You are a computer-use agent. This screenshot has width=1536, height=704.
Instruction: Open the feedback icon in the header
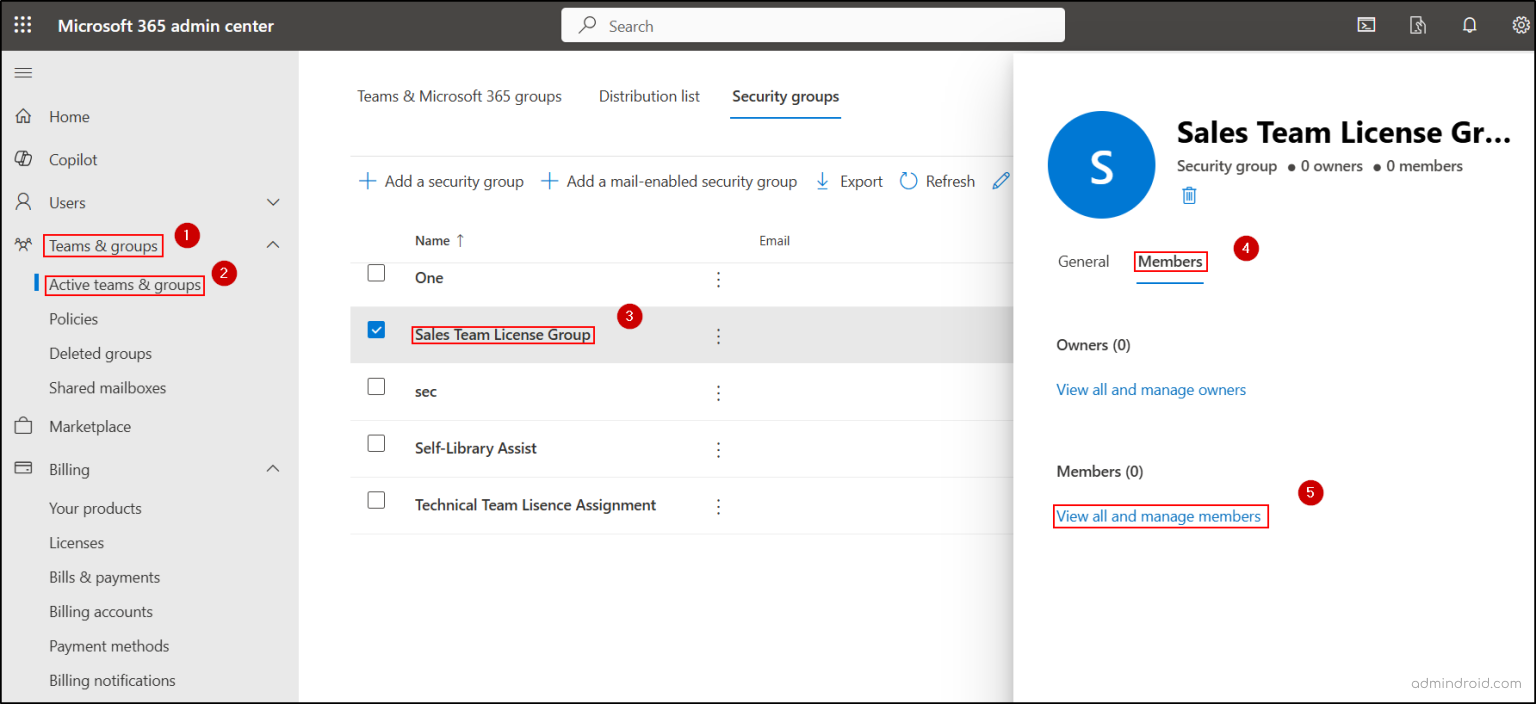(x=1417, y=24)
